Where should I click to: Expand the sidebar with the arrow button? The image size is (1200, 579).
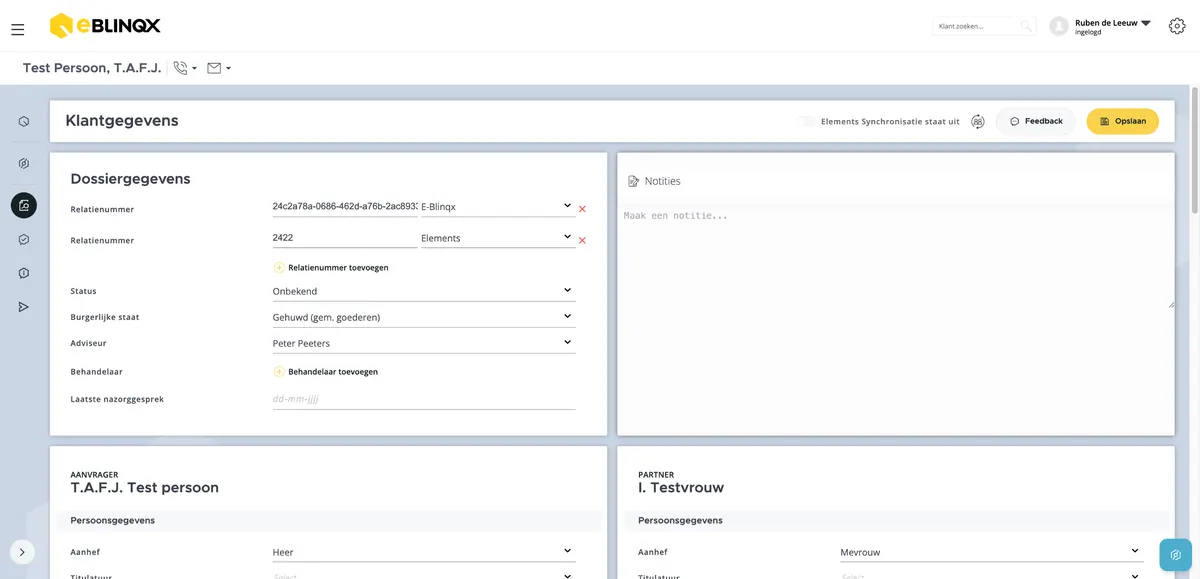[22, 552]
